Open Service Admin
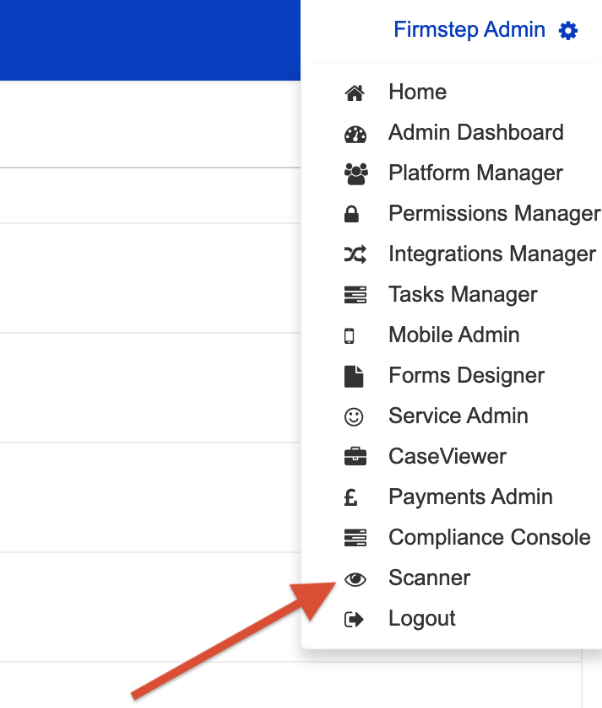 pos(458,416)
